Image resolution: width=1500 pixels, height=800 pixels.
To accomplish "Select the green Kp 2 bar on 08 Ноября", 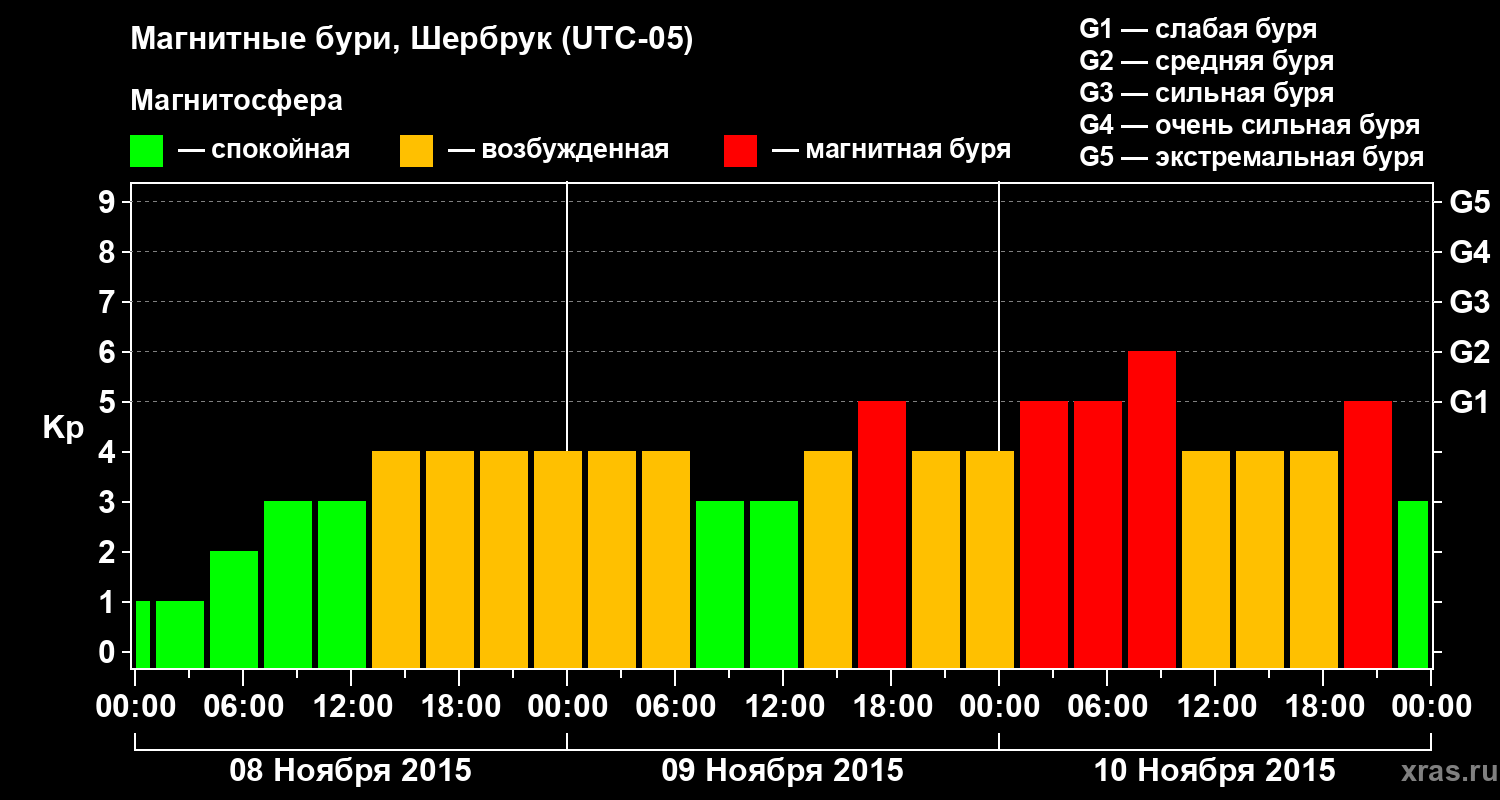I will point(234,610).
